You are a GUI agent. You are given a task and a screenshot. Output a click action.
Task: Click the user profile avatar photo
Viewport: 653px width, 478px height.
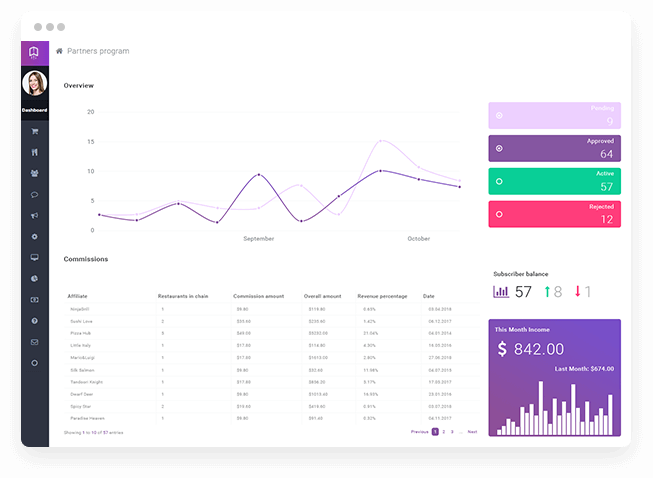click(x=34, y=83)
